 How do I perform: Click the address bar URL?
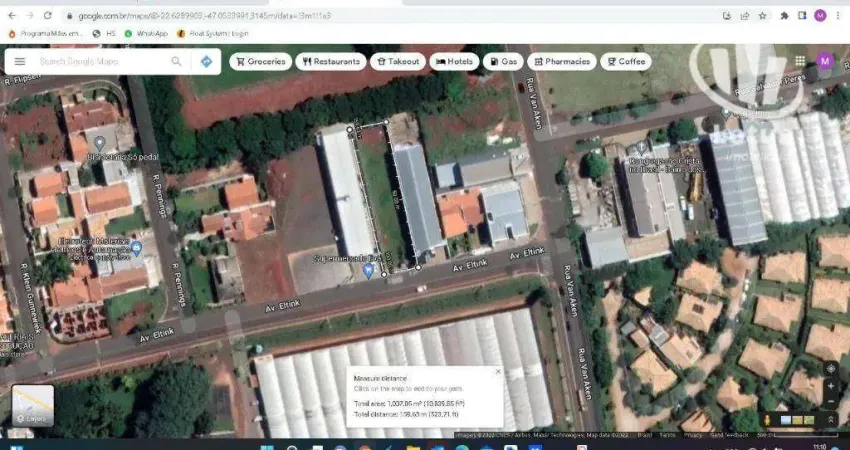204,16
